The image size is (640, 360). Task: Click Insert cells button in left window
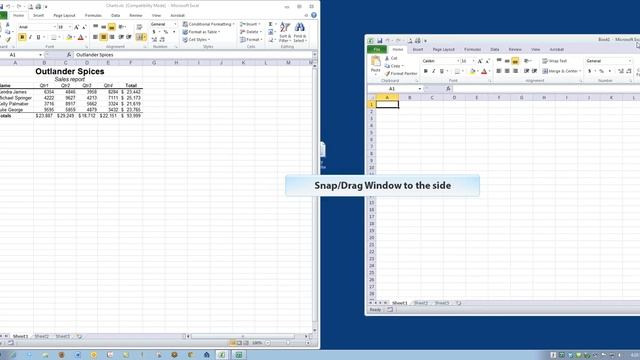click(250, 24)
